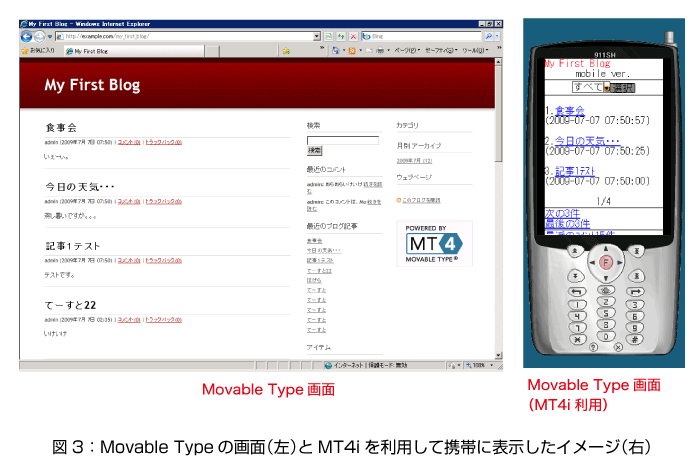Image resolution: width=700 pixels, height=464 pixels.
Task: Click the left arrow on phone d-pad
Action: tap(592, 263)
